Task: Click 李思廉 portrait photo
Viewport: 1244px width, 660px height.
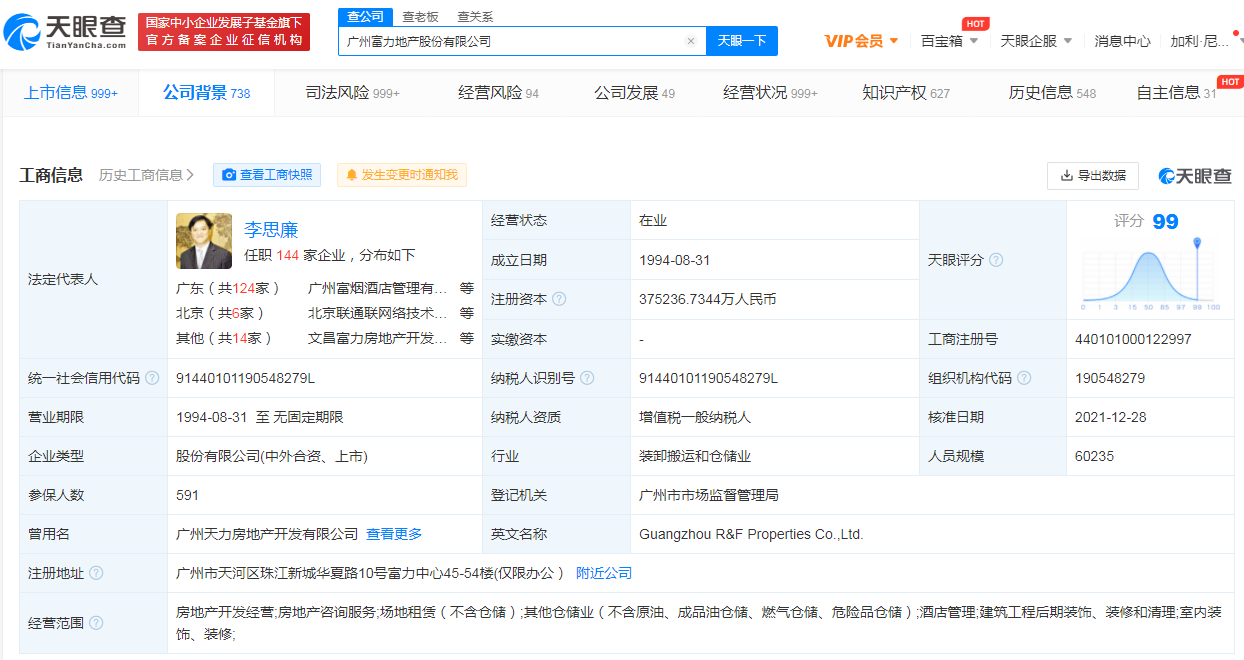Action: (204, 241)
